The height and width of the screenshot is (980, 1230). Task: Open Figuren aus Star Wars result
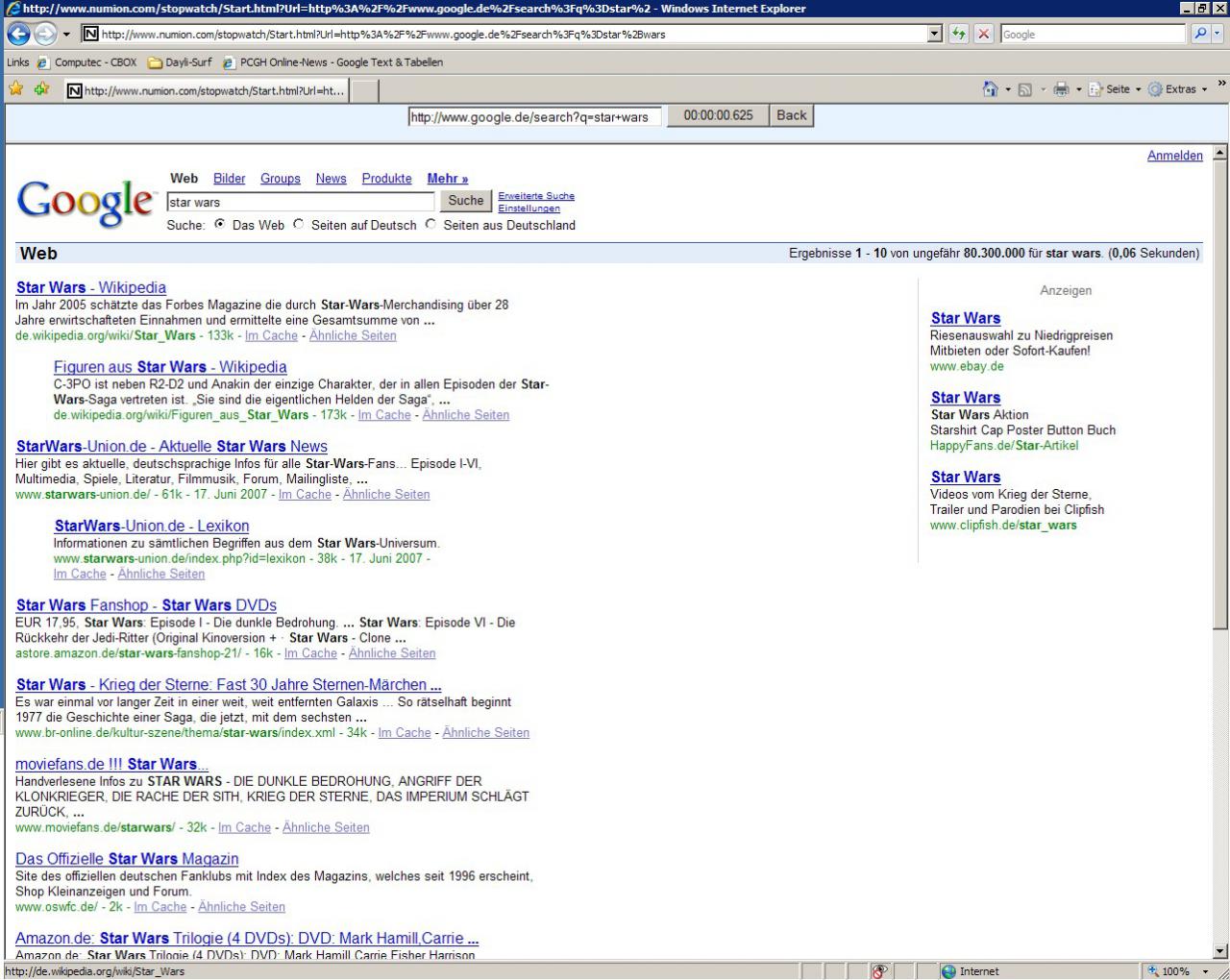(x=170, y=367)
